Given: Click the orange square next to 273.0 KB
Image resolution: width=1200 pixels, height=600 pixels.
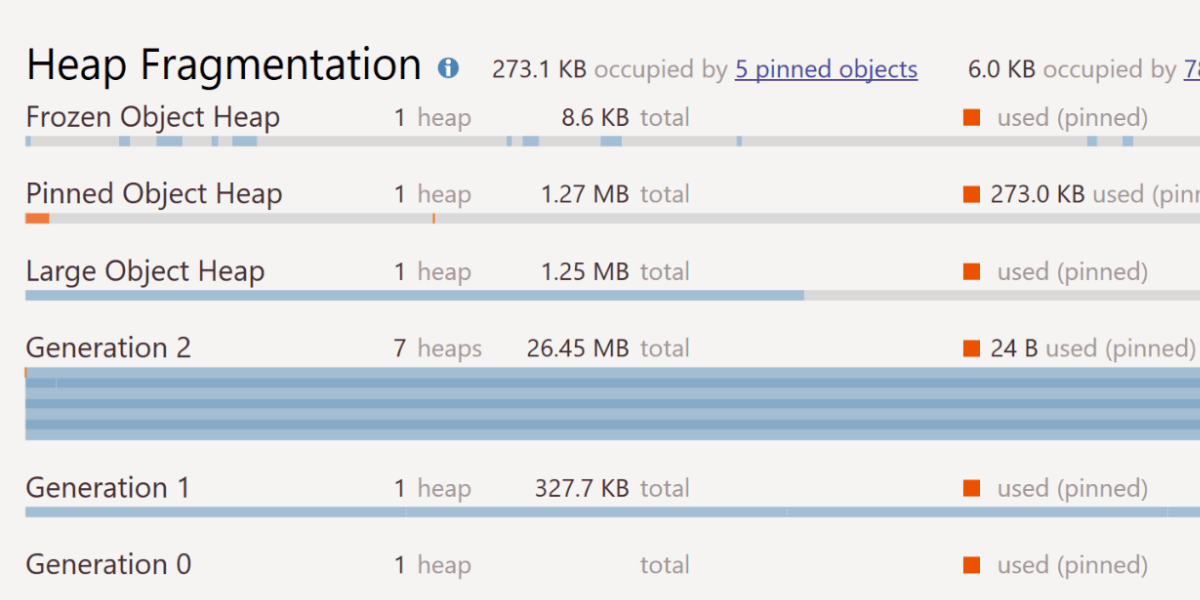Looking at the screenshot, I should point(971,194).
